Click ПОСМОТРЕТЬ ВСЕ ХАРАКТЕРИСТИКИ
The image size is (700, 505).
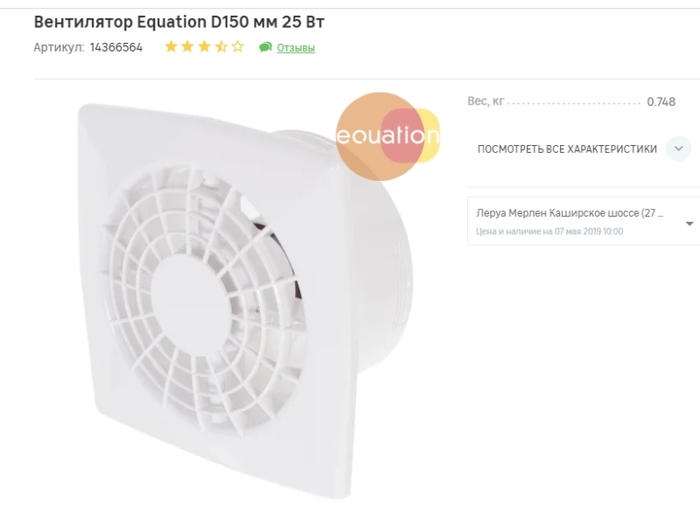click(567, 149)
